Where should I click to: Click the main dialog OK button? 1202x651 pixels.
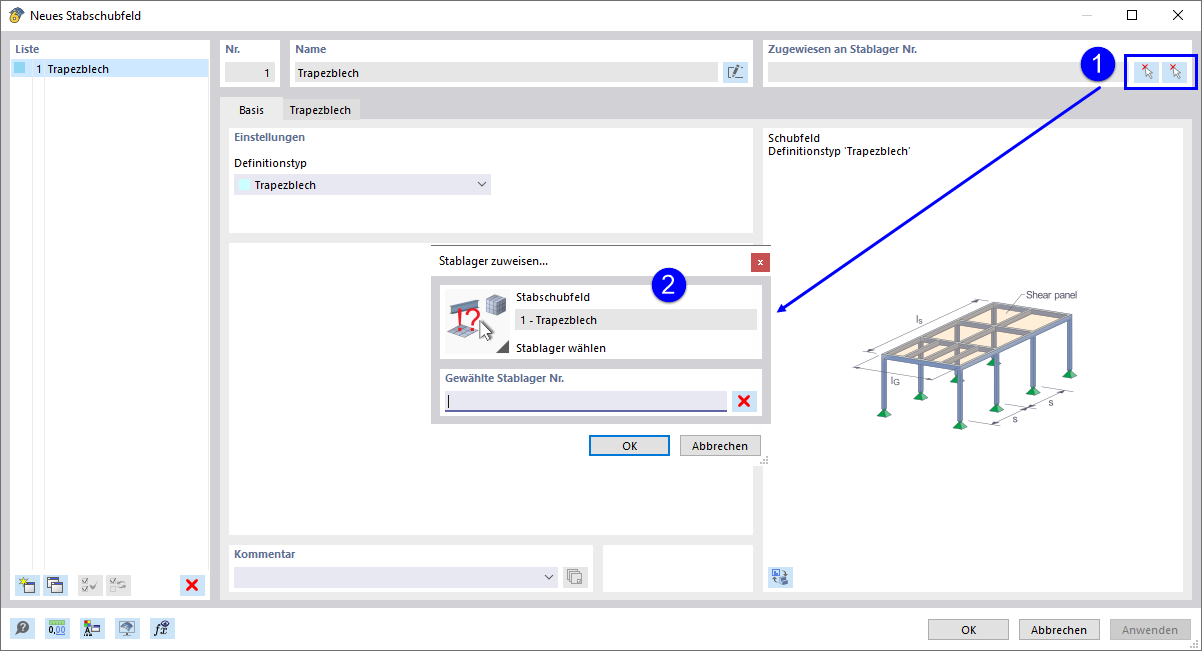[x=969, y=630]
